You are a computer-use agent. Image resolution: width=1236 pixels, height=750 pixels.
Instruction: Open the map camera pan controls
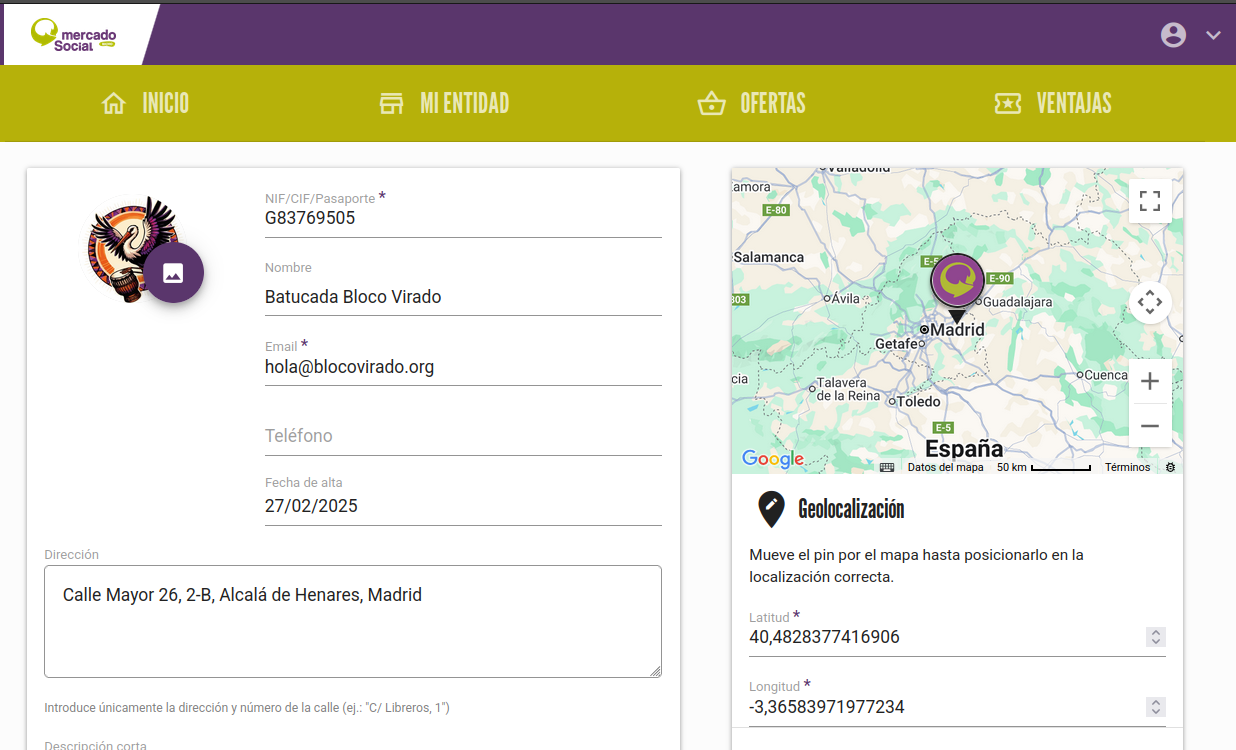pyautogui.click(x=1150, y=302)
